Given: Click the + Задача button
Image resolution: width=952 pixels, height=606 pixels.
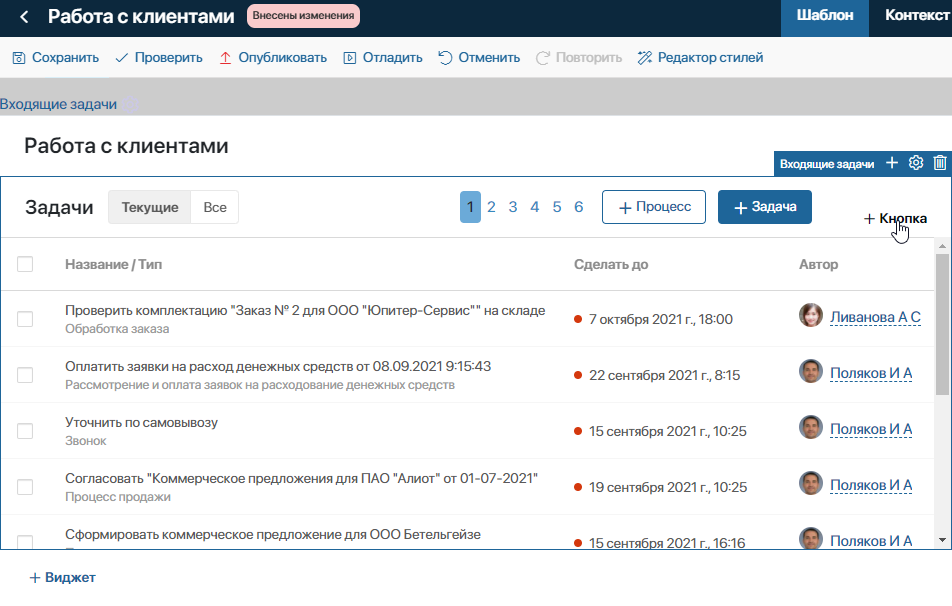Looking at the screenshot, I should [764, 207].
